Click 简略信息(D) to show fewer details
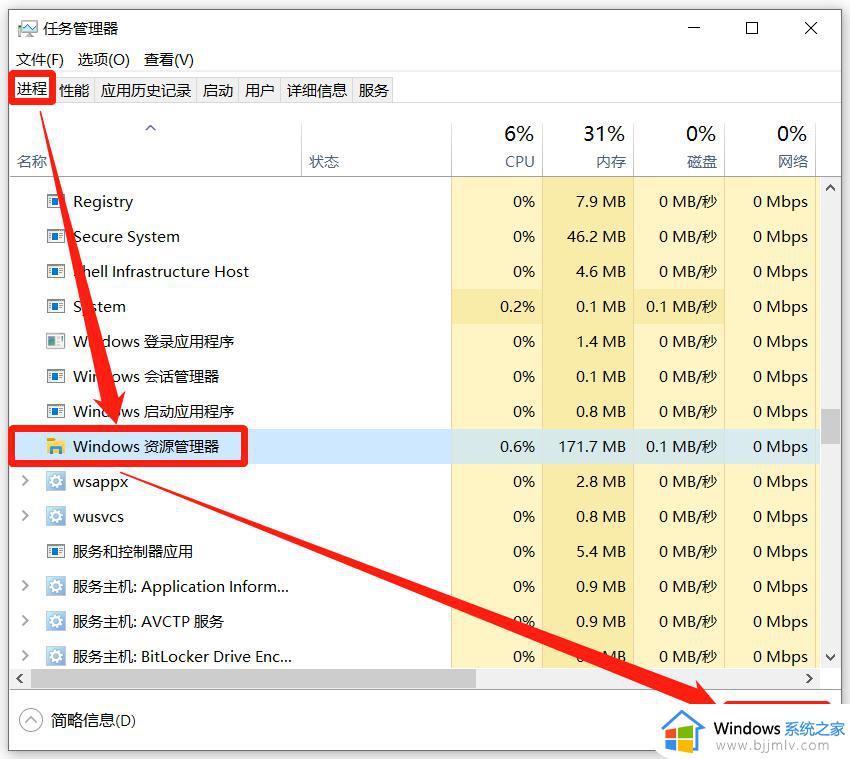The image size is (850, 759). coord(93,721)
